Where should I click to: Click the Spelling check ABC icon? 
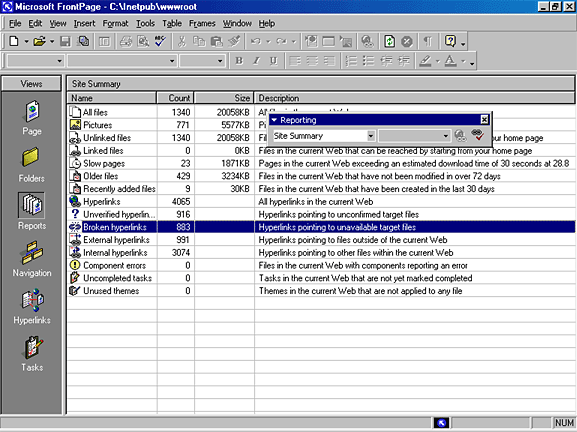pyautogui.click(x=160, y=41)
